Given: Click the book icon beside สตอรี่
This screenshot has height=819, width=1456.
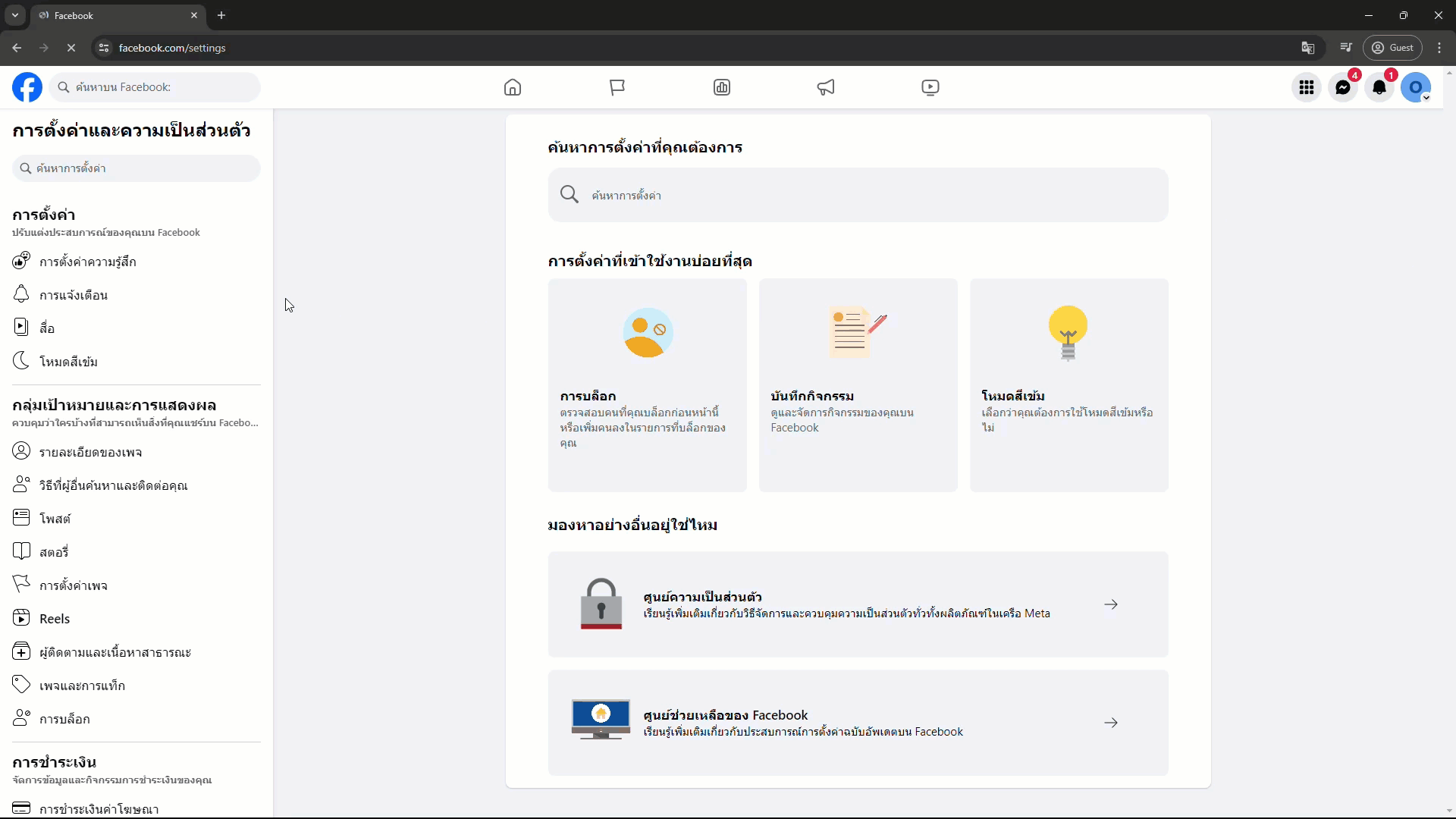Looking at the screenshot, I should (21, 551).
